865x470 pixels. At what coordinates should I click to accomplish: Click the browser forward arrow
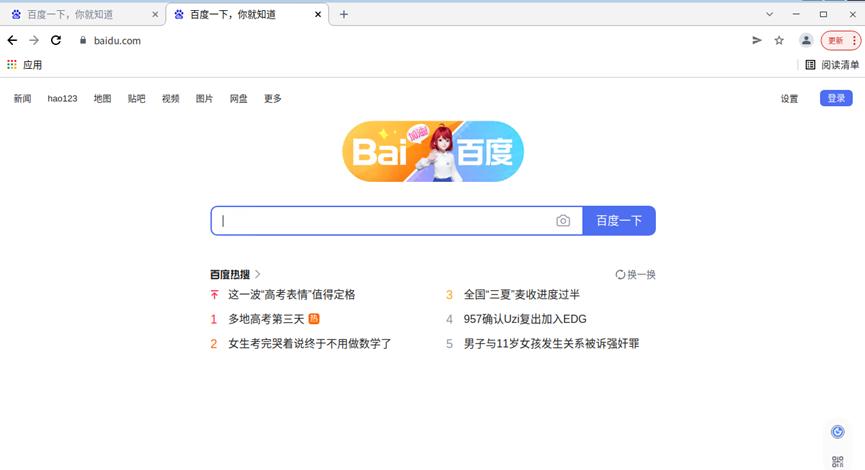tap(34, 40)
